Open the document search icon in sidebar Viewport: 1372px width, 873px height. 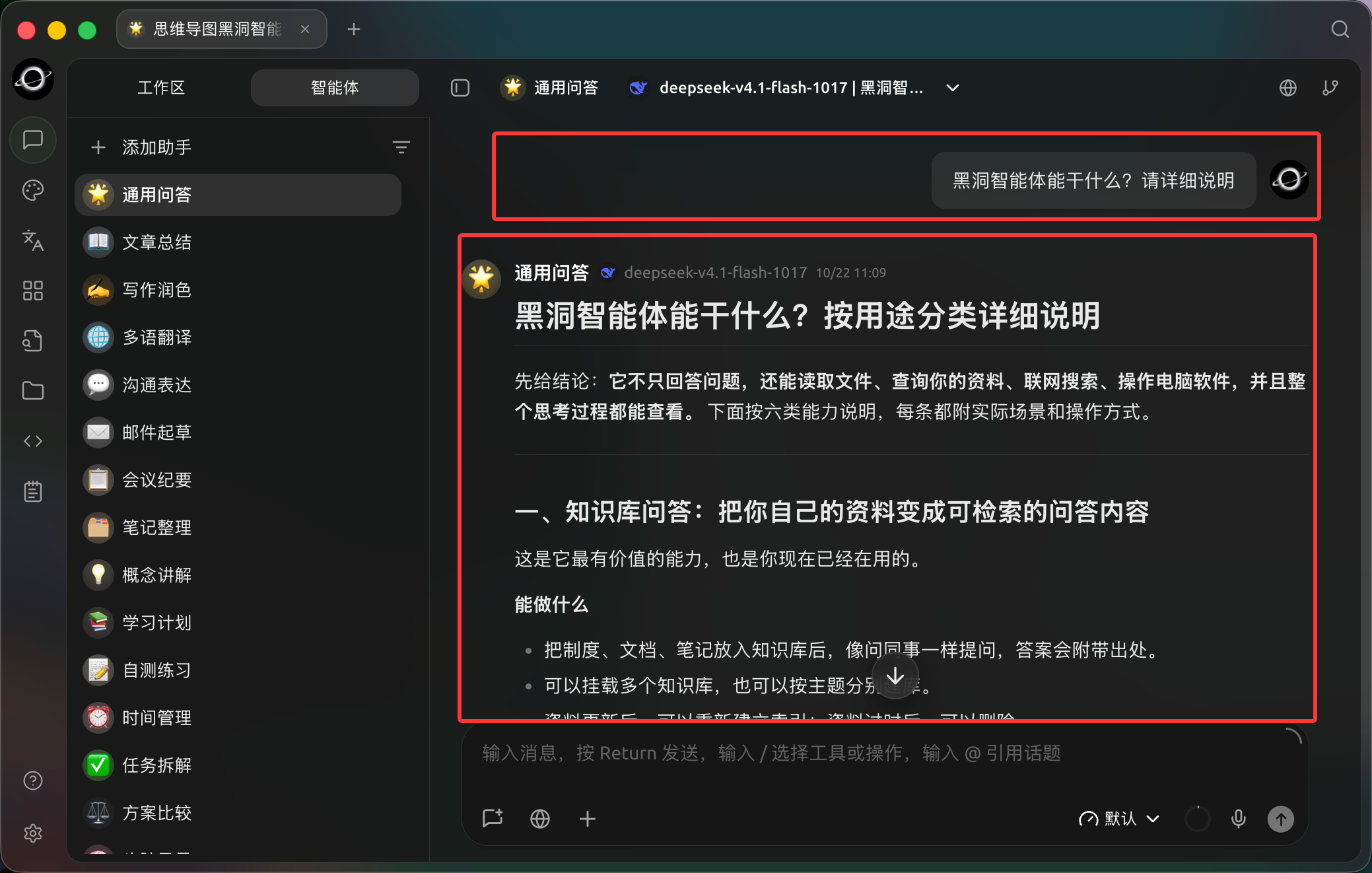pos(33,341)
